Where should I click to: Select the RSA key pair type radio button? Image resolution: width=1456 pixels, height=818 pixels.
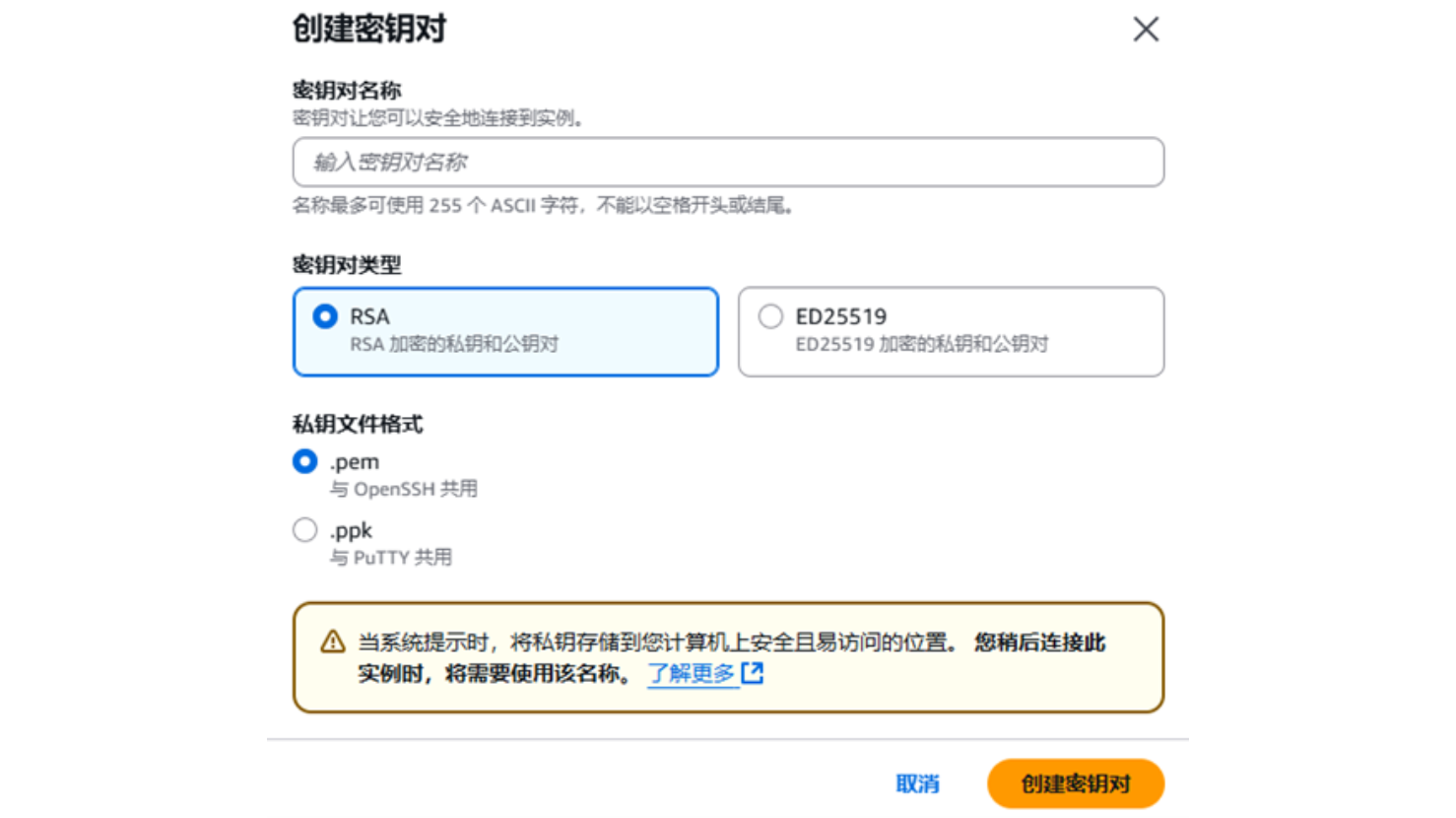(325, 316)
